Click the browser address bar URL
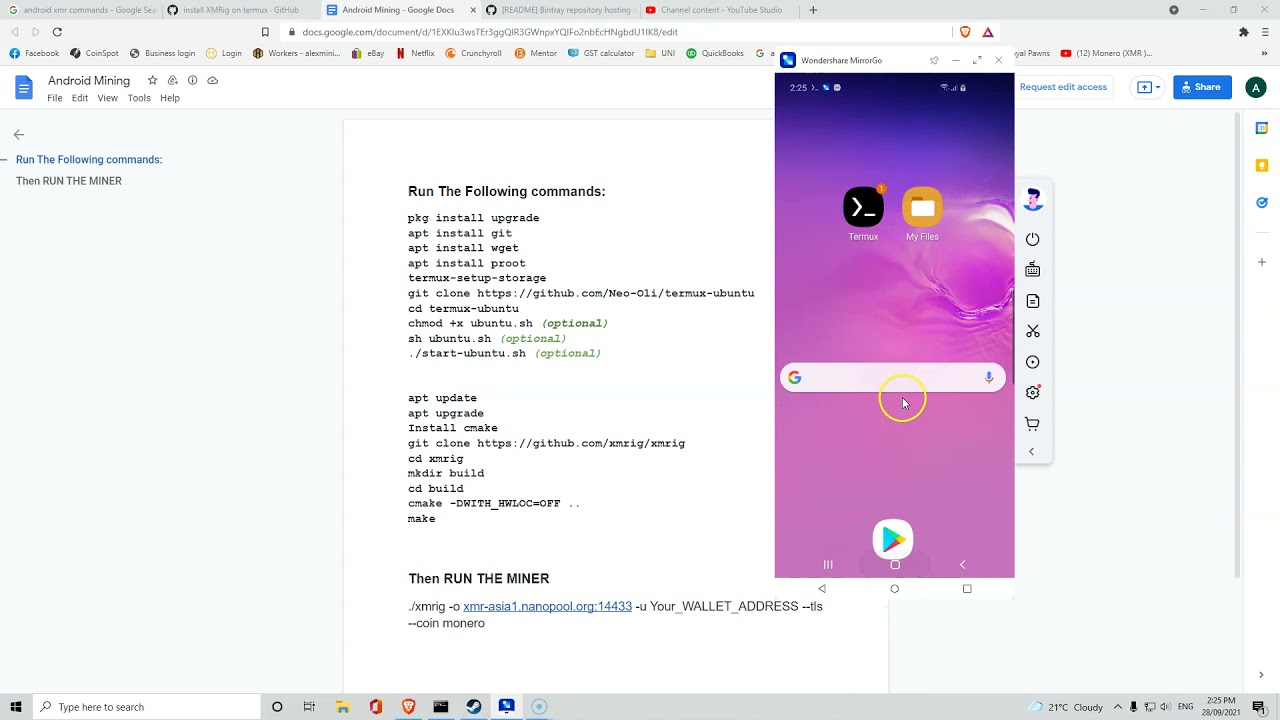The image size is (1280, 720). tap(490, 32)
